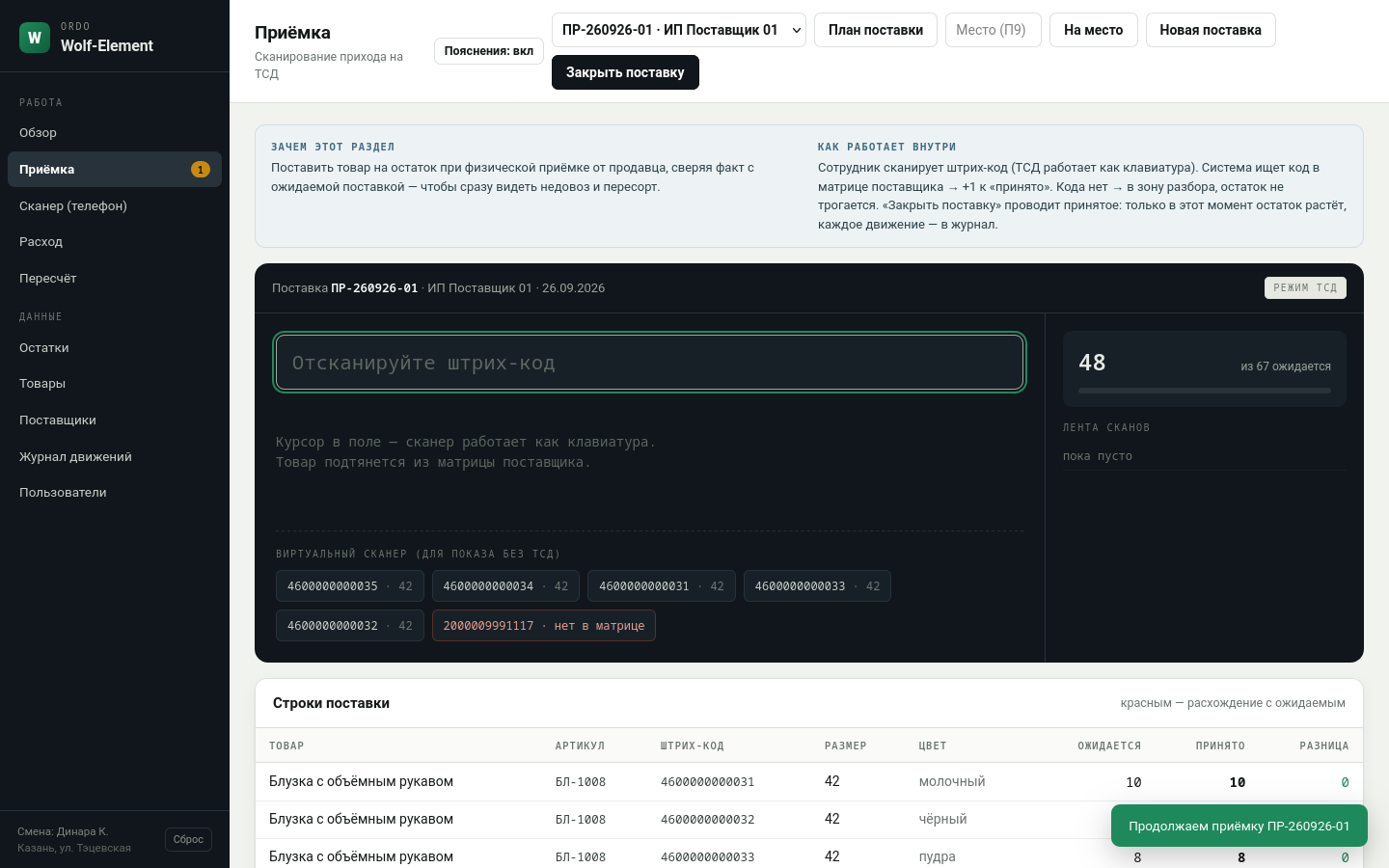Click the ОЖИДАЕТСЯ column header

coord(1109,746)
